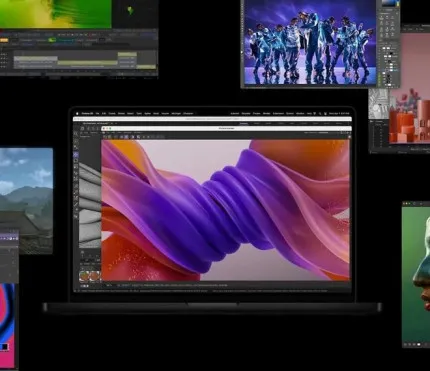Click the purple twisted cloth render image

click(226, 210)
